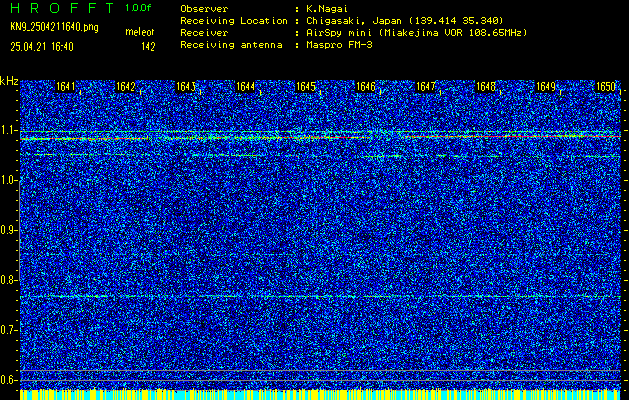Click the Chigasaki, Japan location value

pyautogui.click(x=404, y=21)
